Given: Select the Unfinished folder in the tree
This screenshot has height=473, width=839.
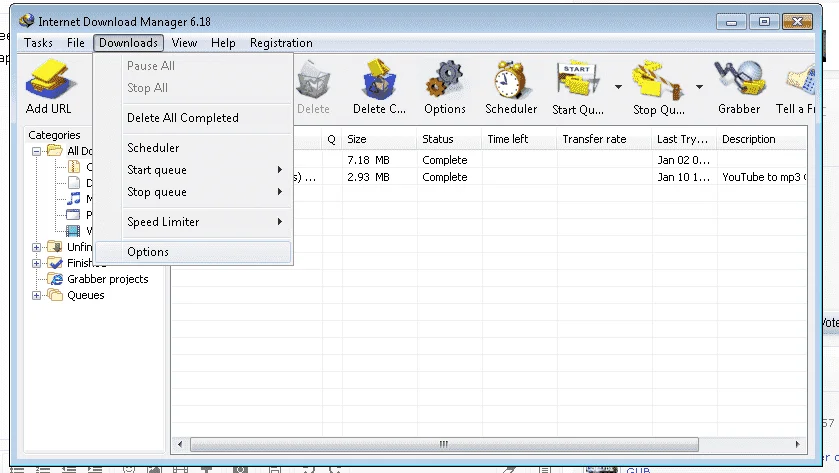Looking at the screenshot, I should (70, 247).
